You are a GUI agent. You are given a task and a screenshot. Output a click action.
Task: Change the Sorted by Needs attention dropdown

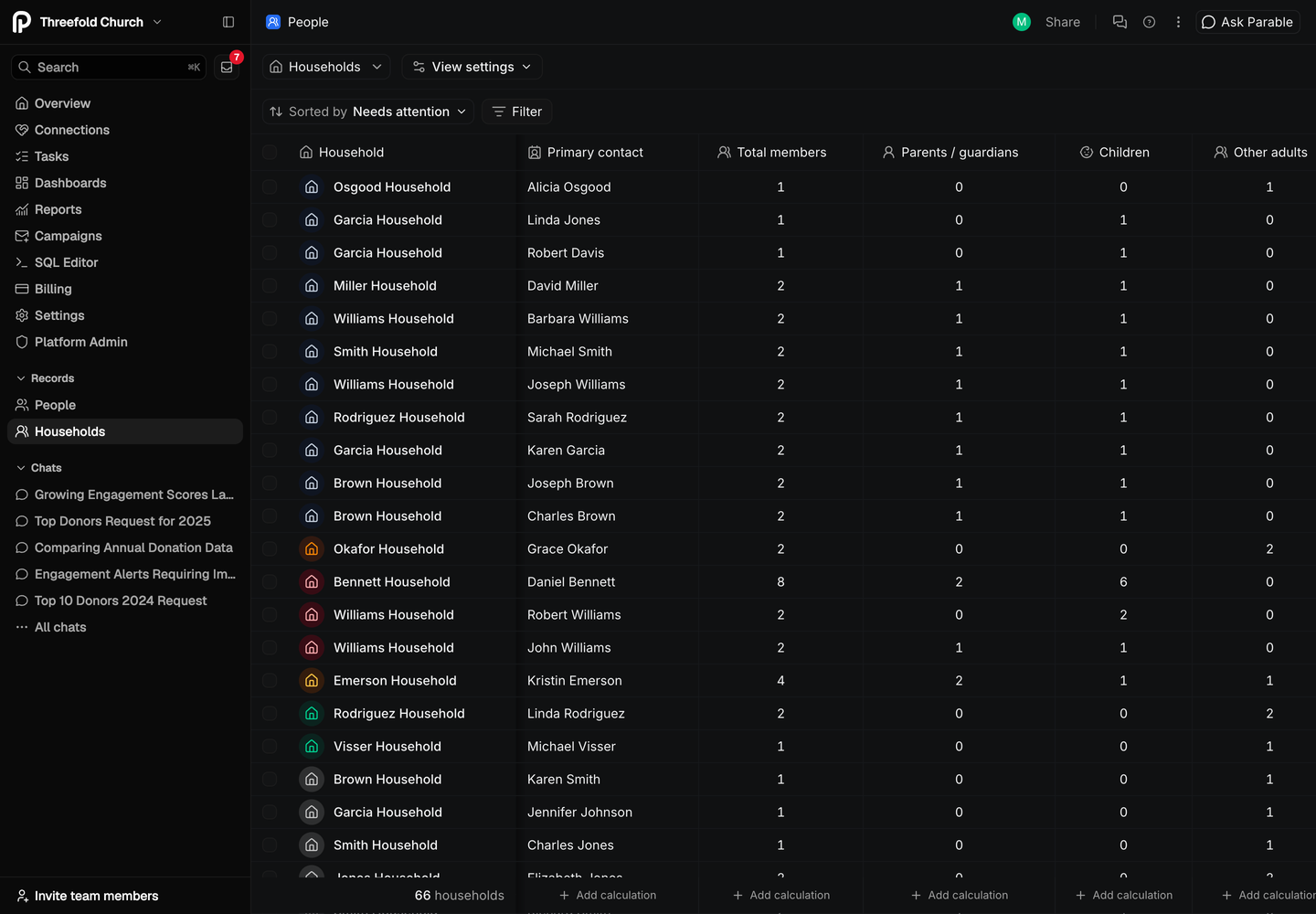[367, 112]
